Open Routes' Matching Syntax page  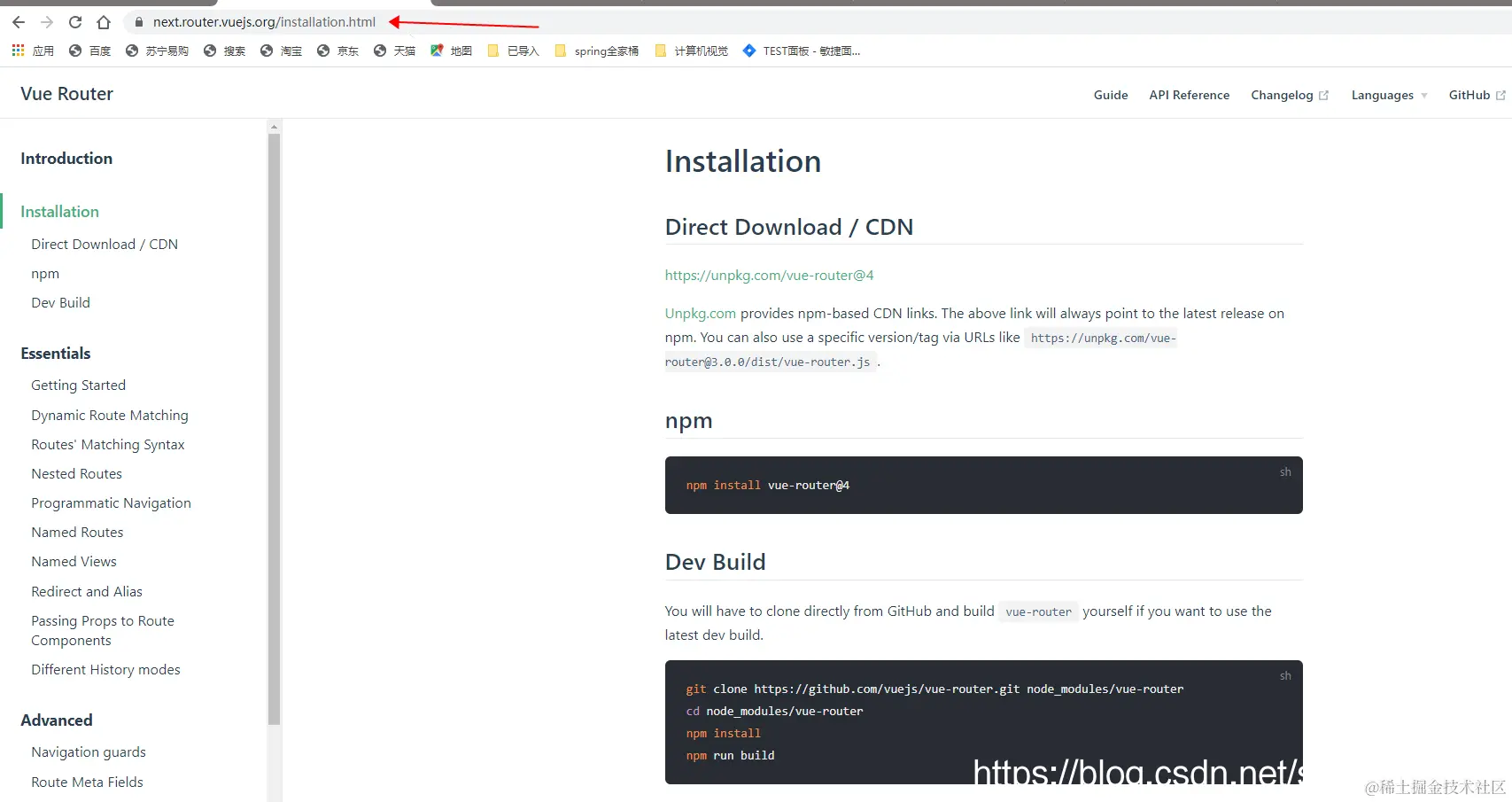[108, 445]
